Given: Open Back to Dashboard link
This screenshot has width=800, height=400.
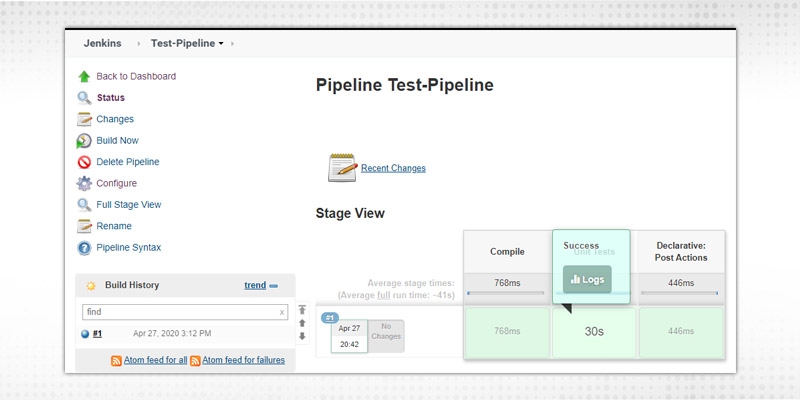Looking at the screenshot, I should point(136,77).
